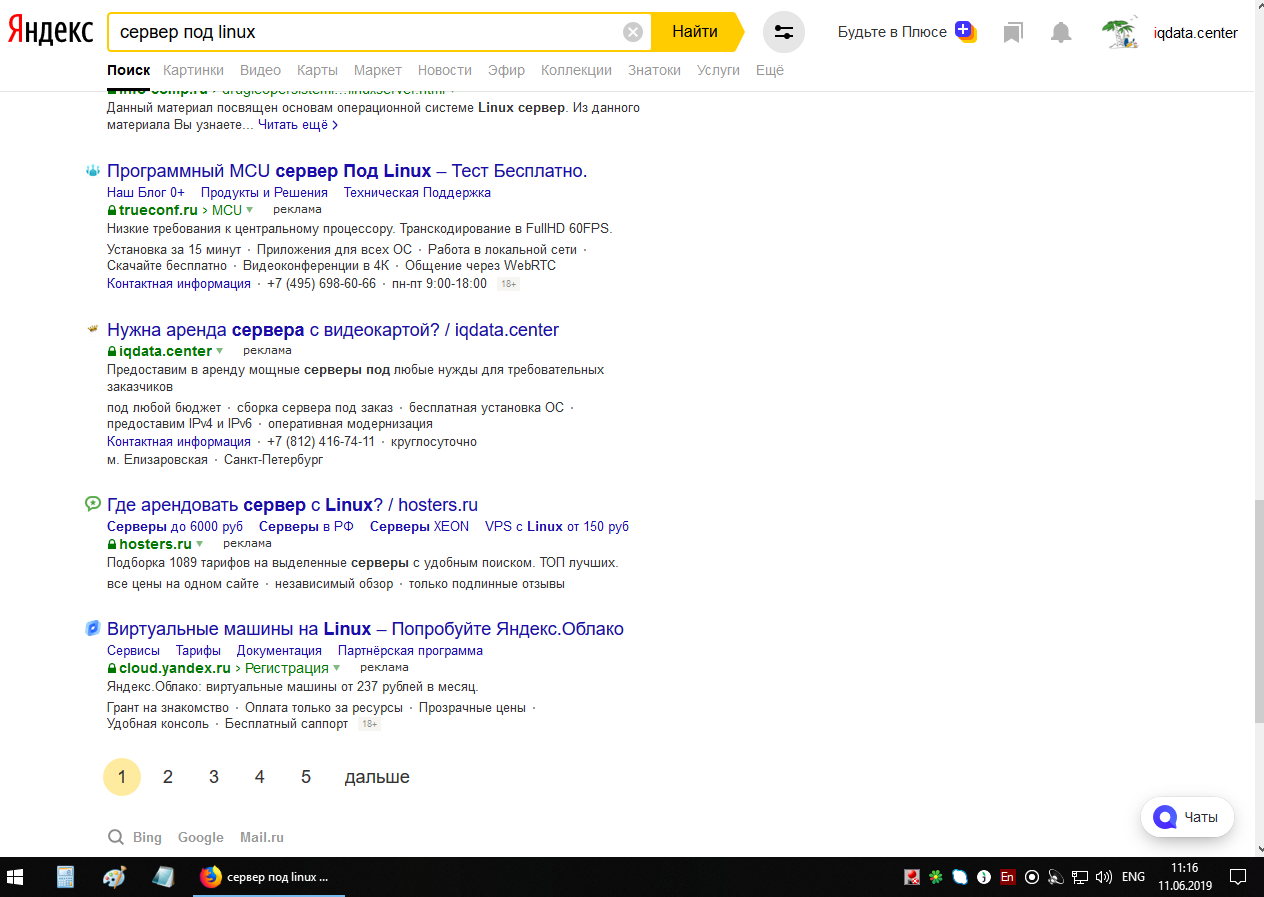The height and width of the screenshot is (897, 1264).
Task: Open the Партнёрская программа sitelink
Action: [410, 650]
